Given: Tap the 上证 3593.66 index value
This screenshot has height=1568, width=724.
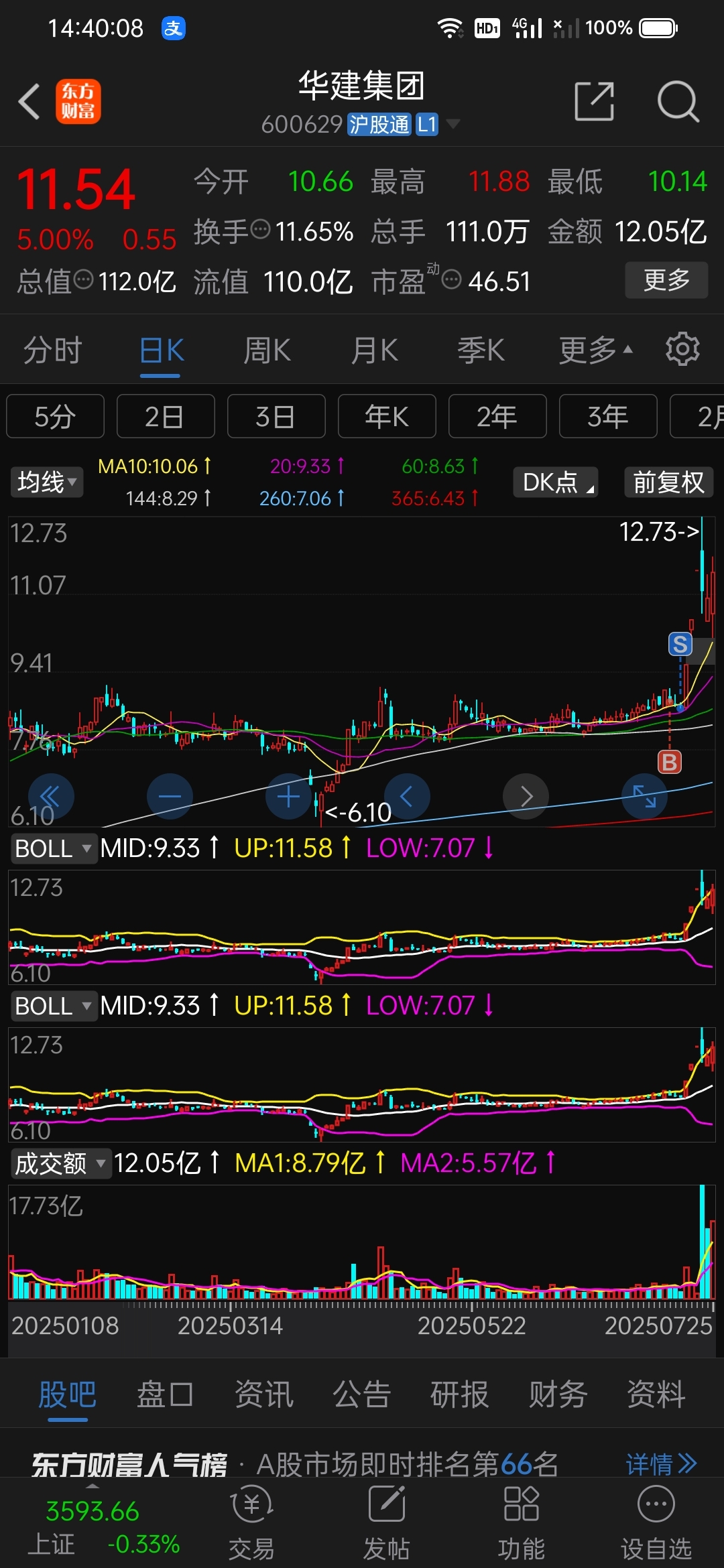Looking at the screenshot, I should 93,1512.
